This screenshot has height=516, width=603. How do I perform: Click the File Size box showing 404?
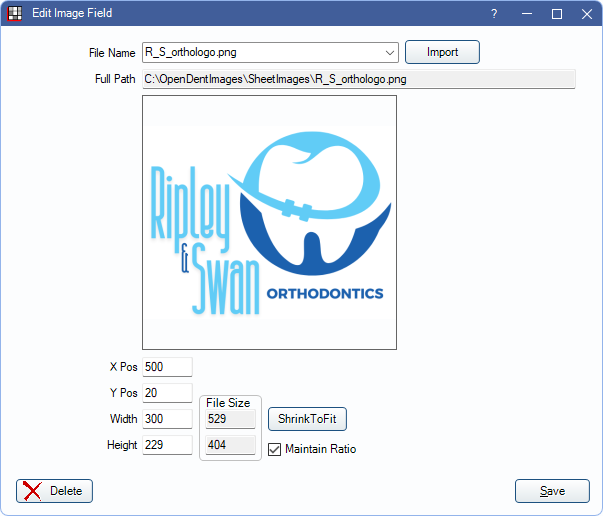(230, 445)
